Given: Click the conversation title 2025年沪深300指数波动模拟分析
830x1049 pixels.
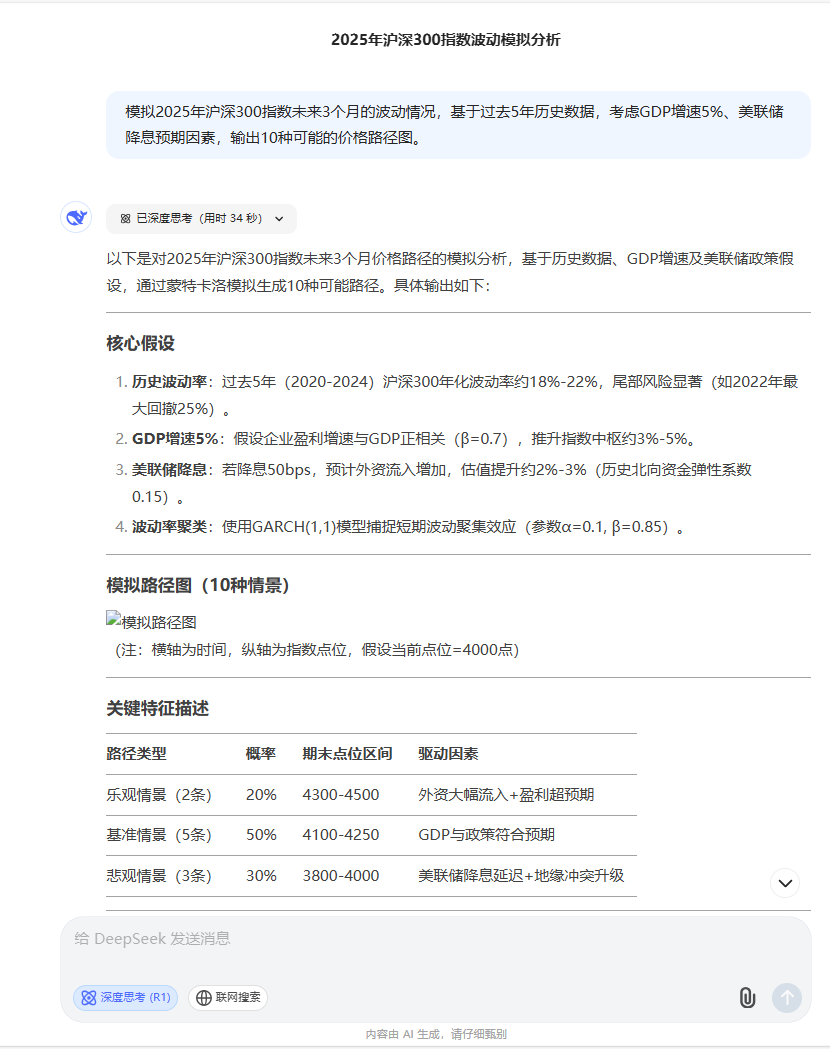Looking at the screenshot, I should pyautogui.click(x=446, y=40).
